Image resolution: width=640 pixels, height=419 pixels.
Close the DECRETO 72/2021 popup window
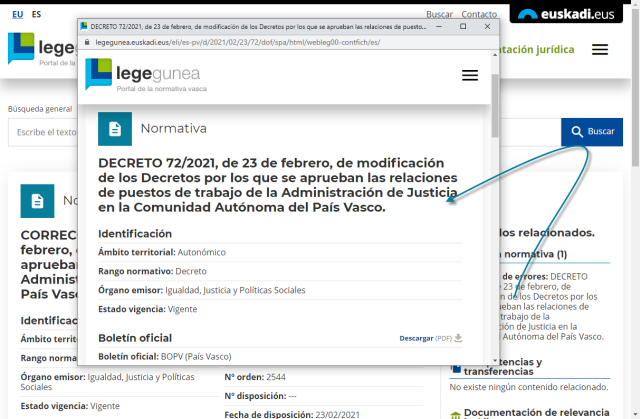(487, 27)
